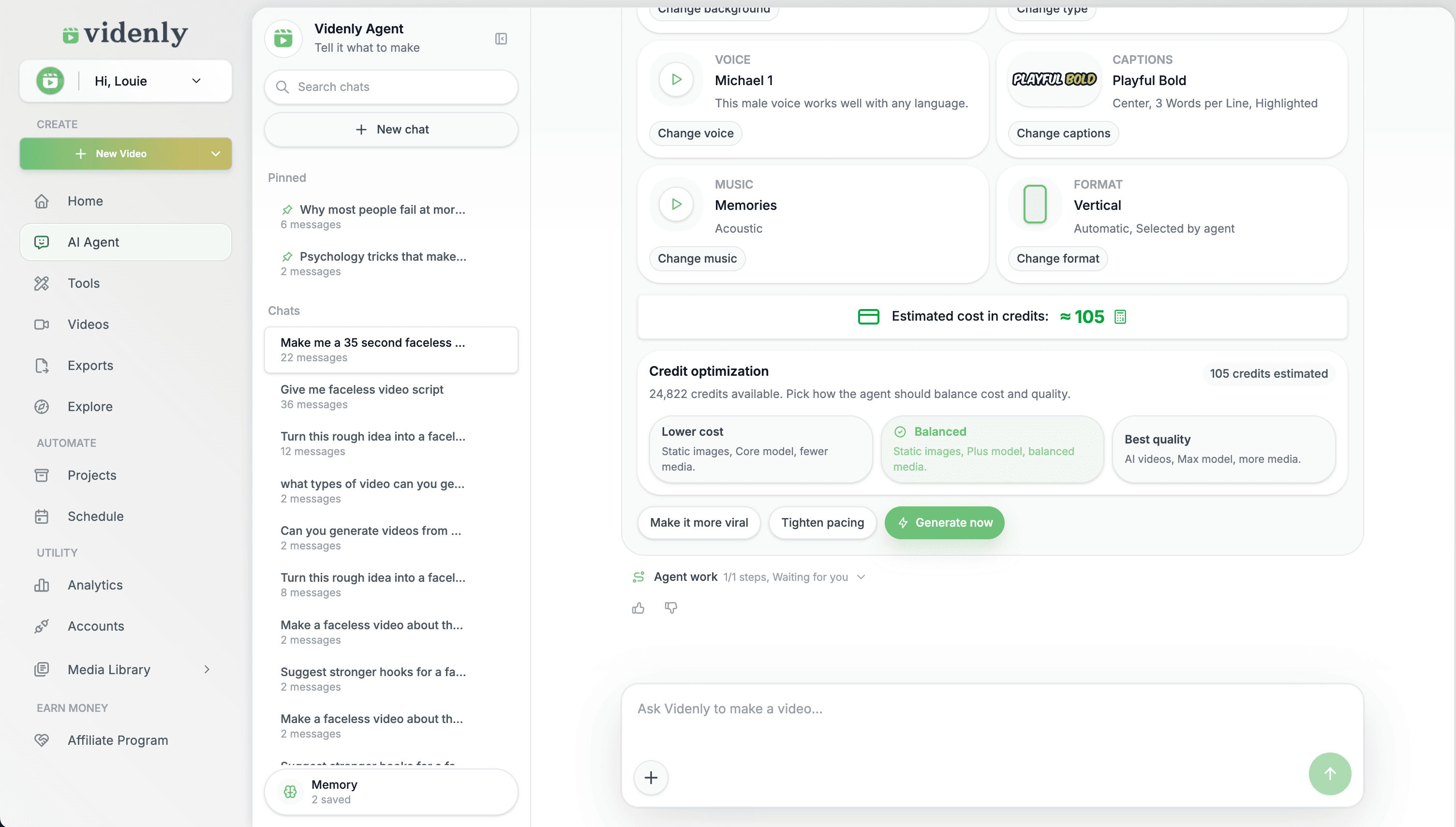Image resolution: width=1456 pixels, height=827 pixels.
Task: Start a New chat
Action: 391,130
